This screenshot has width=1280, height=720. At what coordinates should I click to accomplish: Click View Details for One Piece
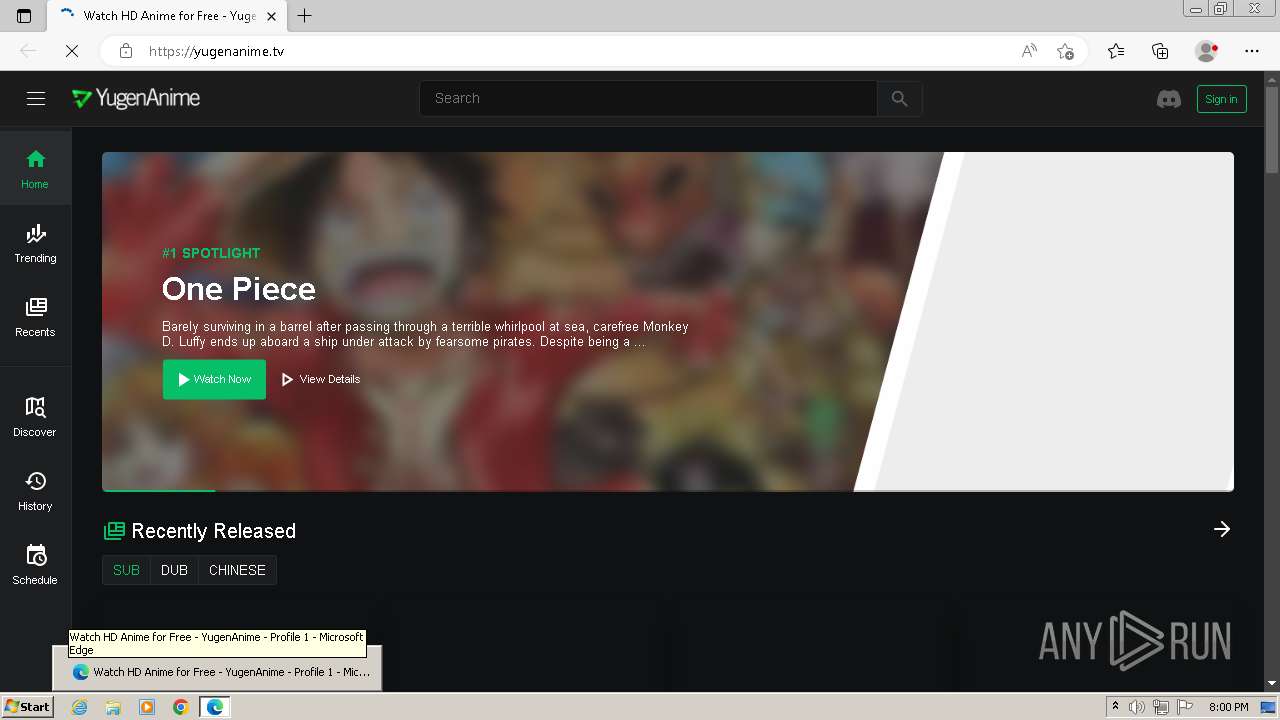(x=321, y=379)
